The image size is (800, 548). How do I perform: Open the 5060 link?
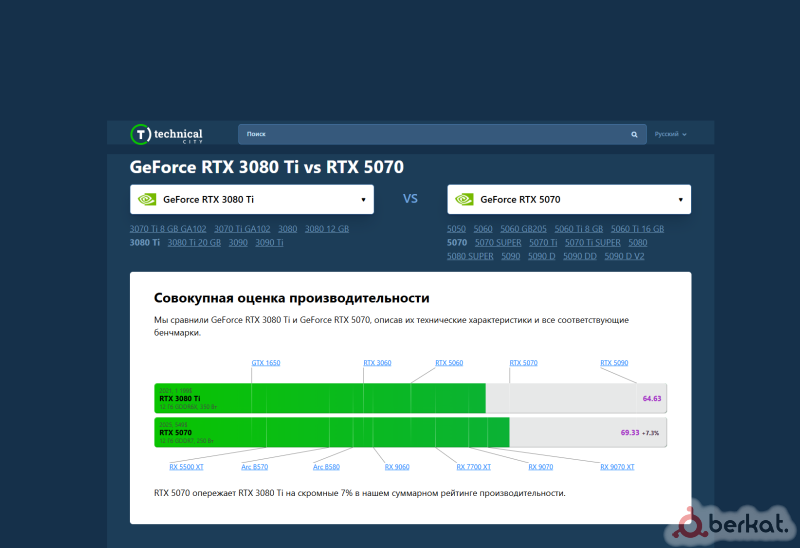(483, 229)
